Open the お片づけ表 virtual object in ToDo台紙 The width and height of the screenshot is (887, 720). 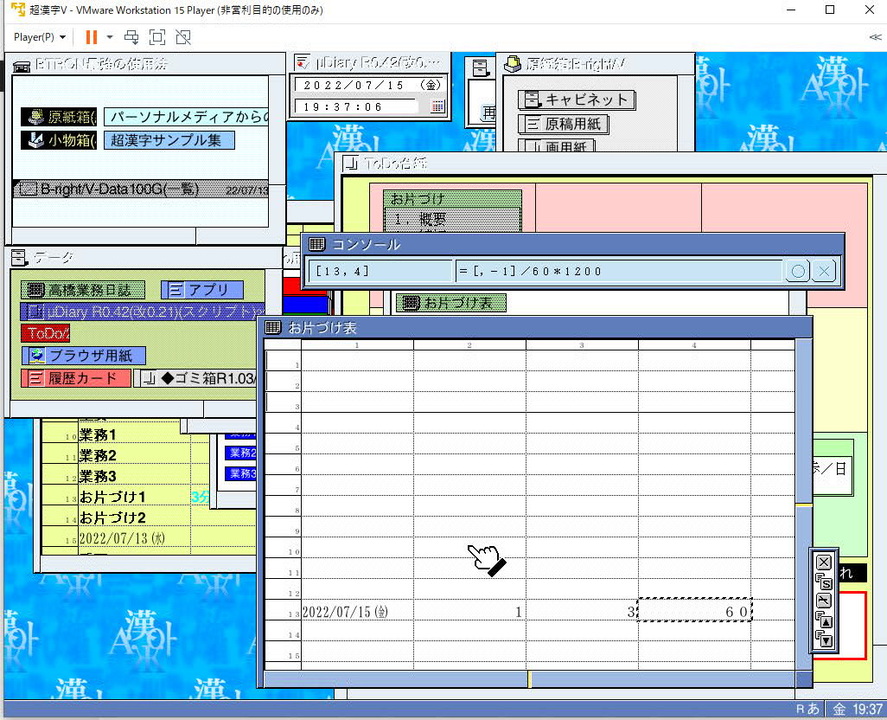point(451,303)
